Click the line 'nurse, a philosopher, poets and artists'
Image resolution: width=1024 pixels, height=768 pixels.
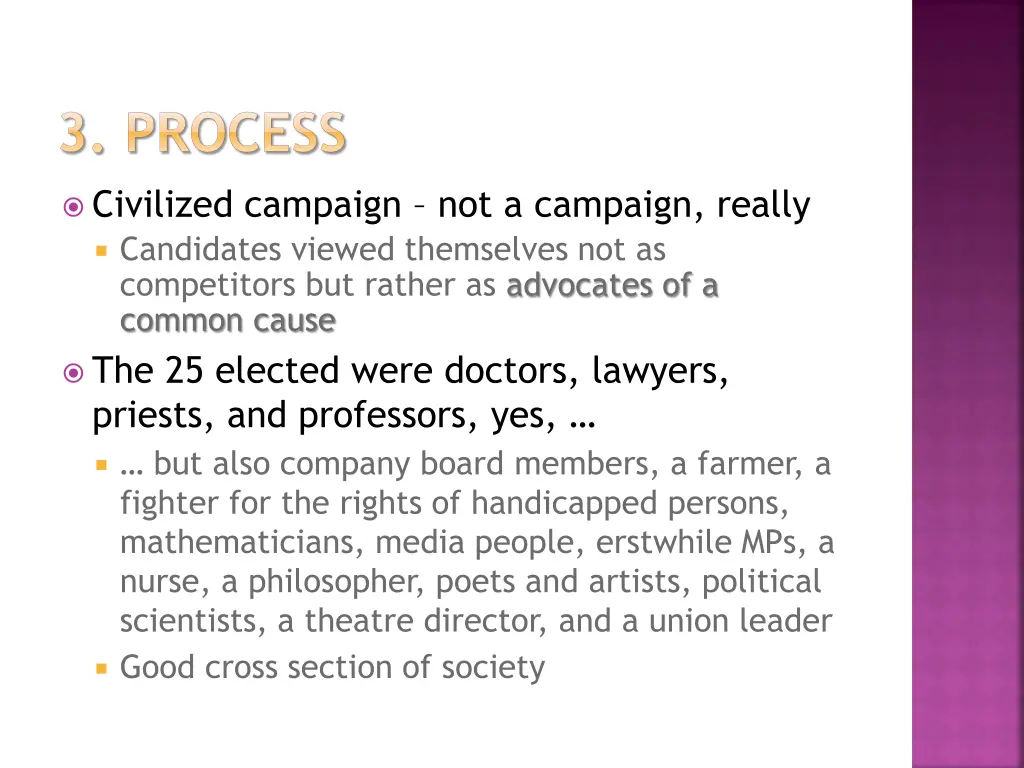pyautogui.click(x=471, y=582)
